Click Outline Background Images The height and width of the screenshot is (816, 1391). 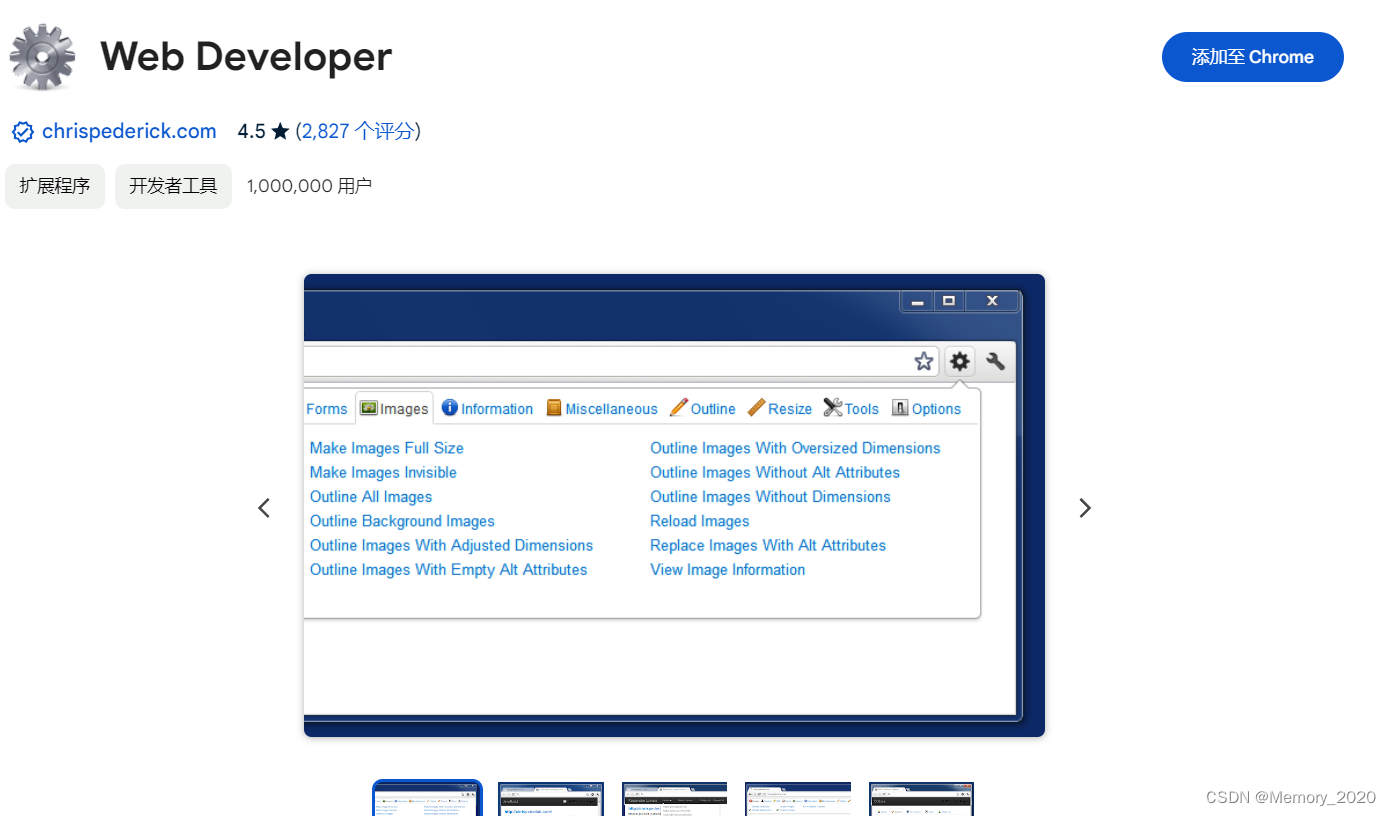pyautogui.click(x=402, y=521)
